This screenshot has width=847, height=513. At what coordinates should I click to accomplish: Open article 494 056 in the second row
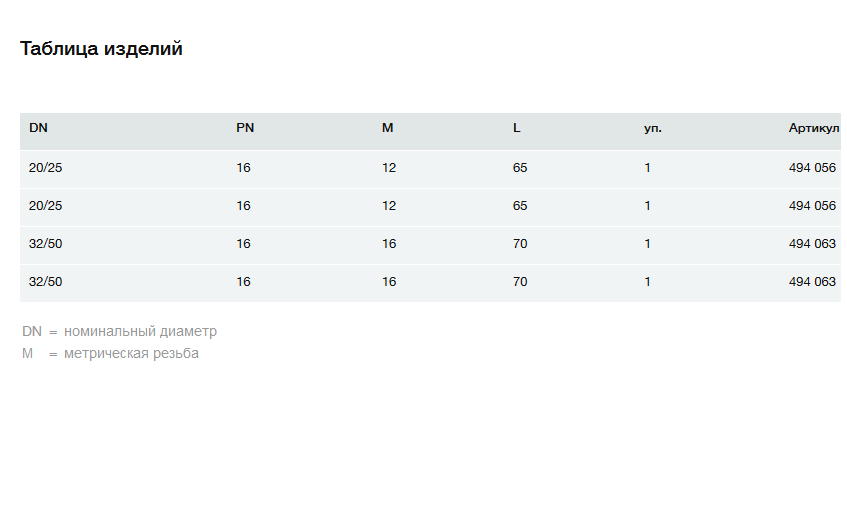[812, 206]
